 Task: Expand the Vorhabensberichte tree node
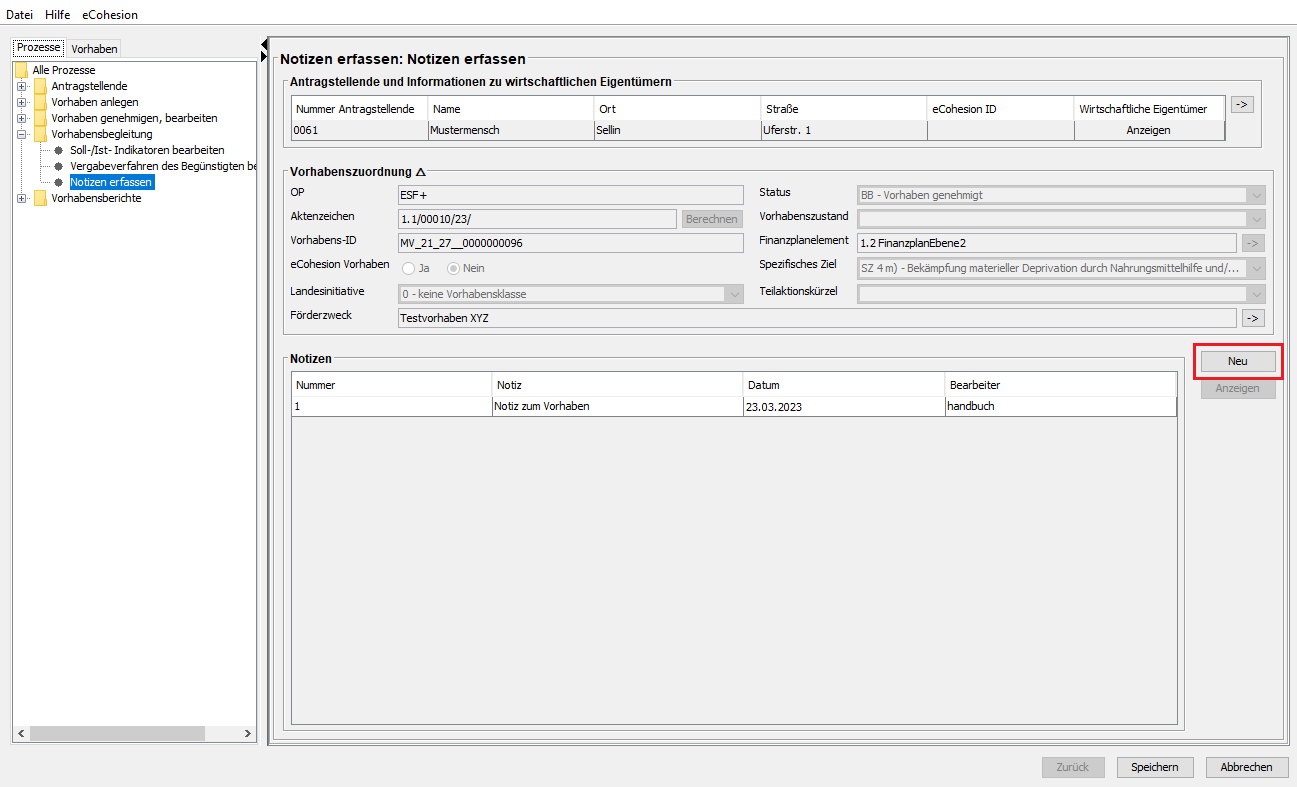tap(21, 198)
